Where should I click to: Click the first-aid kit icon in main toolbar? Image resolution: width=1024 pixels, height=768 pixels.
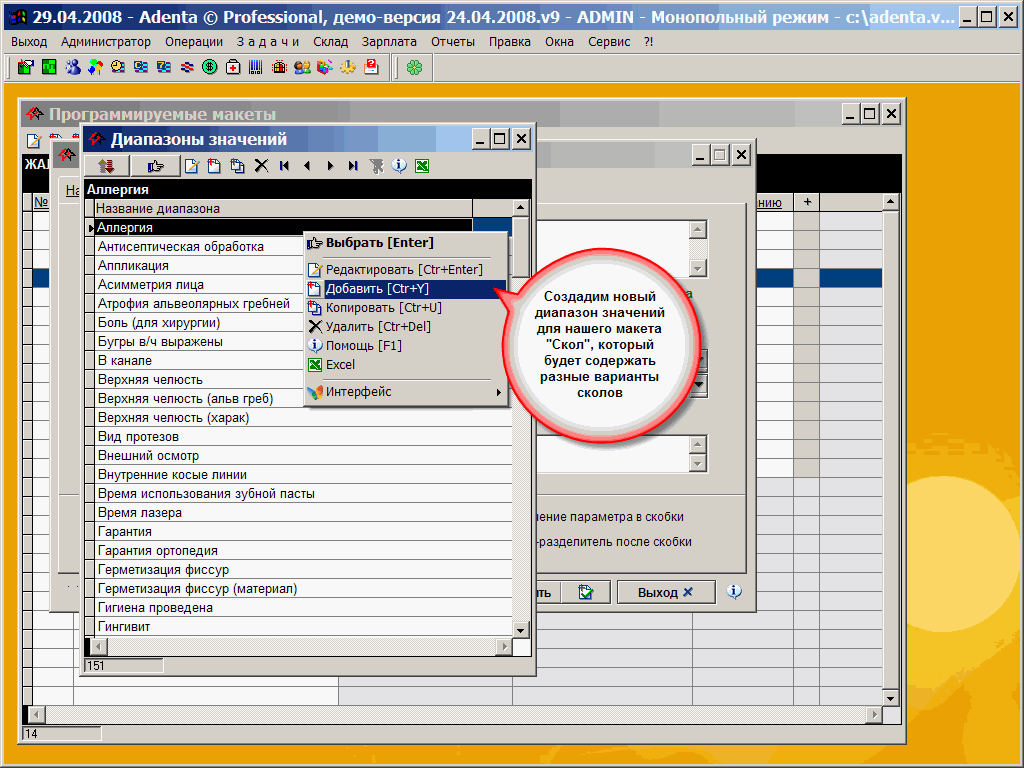point(233,67)
